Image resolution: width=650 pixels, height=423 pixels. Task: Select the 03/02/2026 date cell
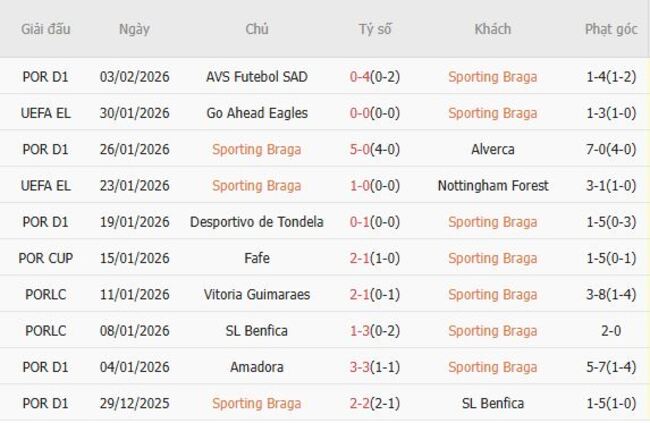point(134,77)
